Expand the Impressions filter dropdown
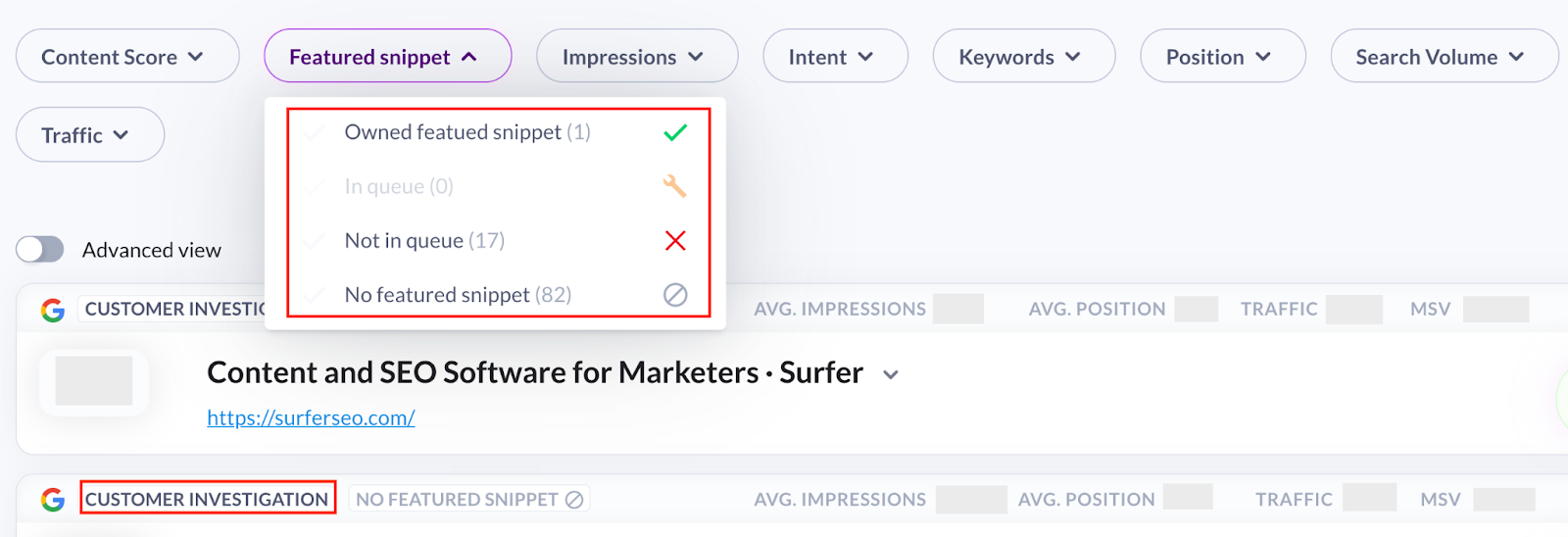The height and width of the screenshot is (537, 1568). [637, 57]
